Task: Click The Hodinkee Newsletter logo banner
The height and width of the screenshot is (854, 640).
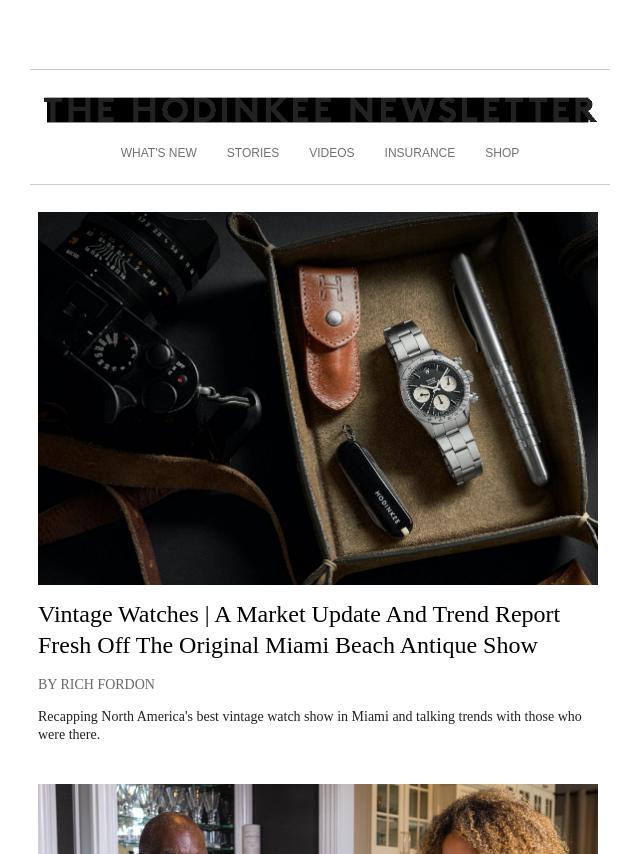Action: (x=320, y=111)
